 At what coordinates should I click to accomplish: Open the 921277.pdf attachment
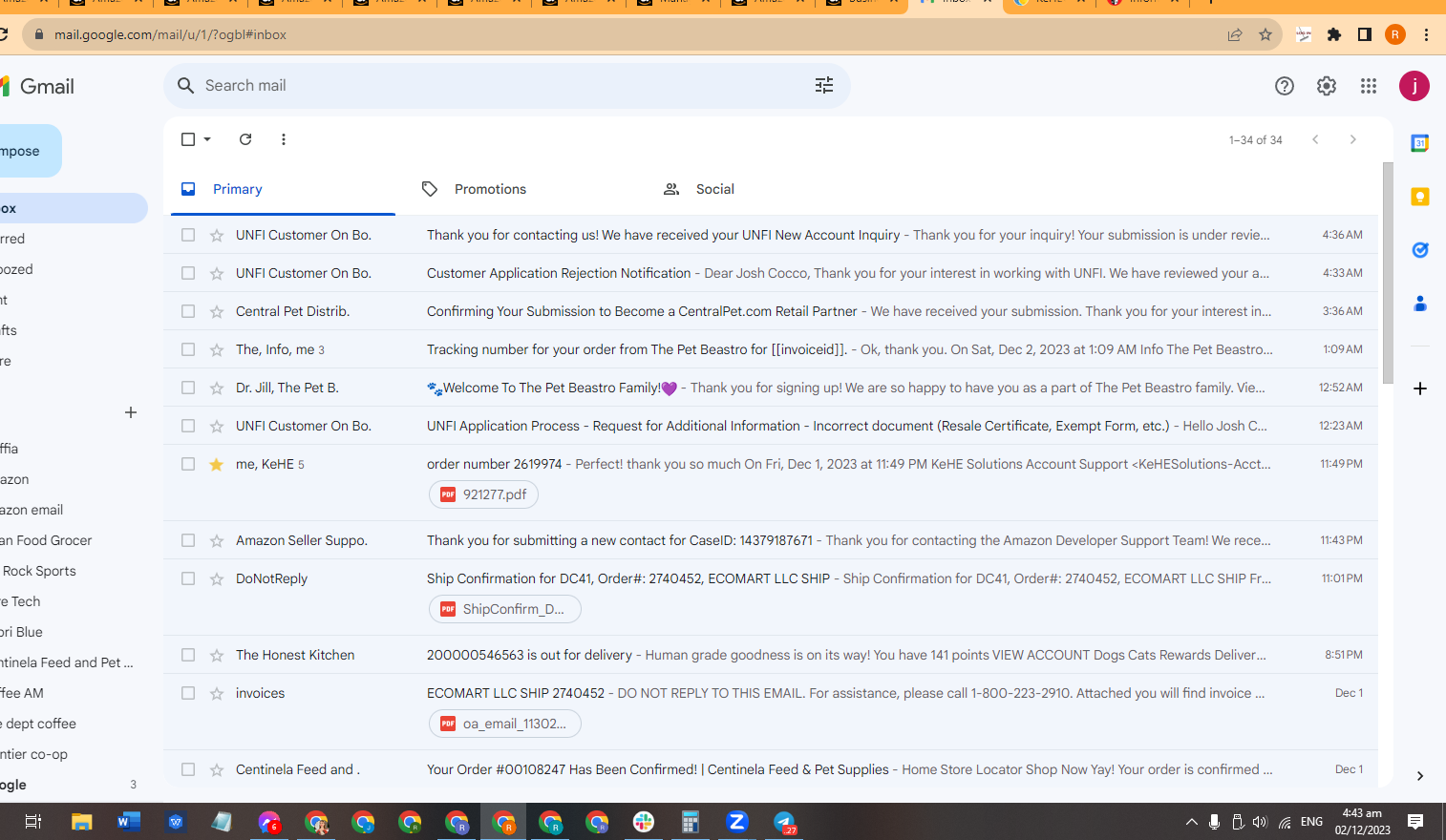484,494
